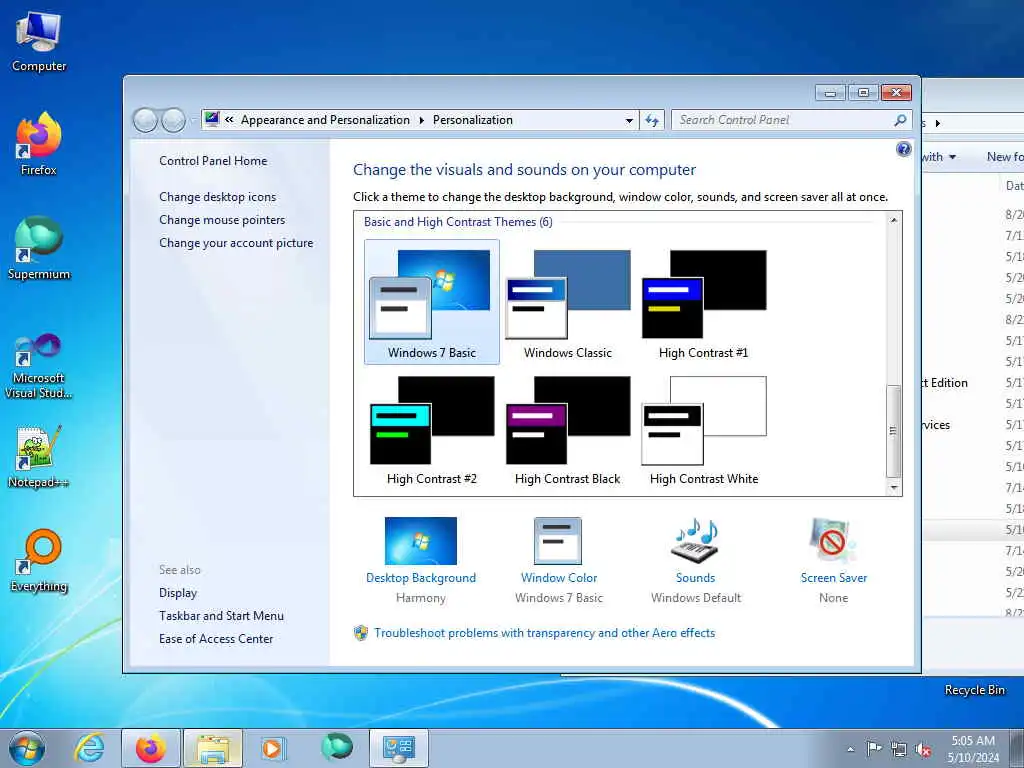
Task: Click the Sounds text link
Action: [695, 578]
